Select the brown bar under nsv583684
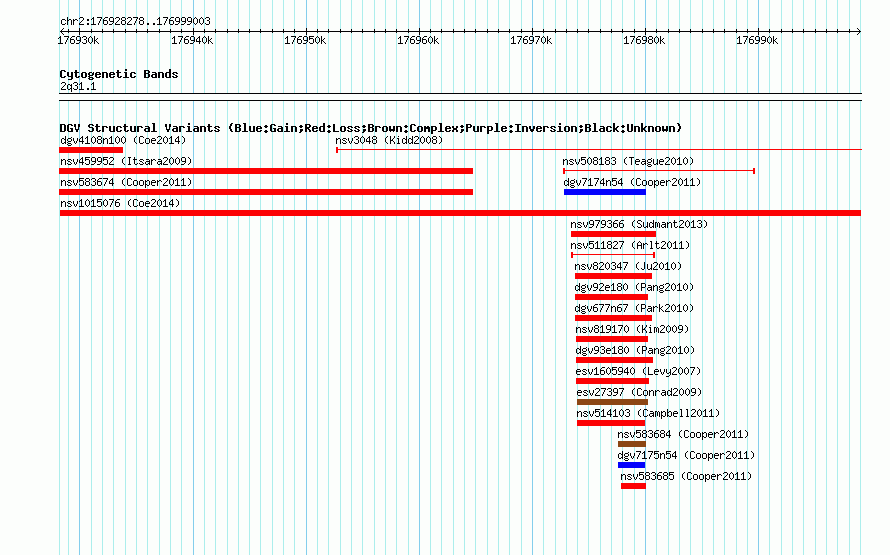Viewport: 890px width, 555px height. point(632,444)
